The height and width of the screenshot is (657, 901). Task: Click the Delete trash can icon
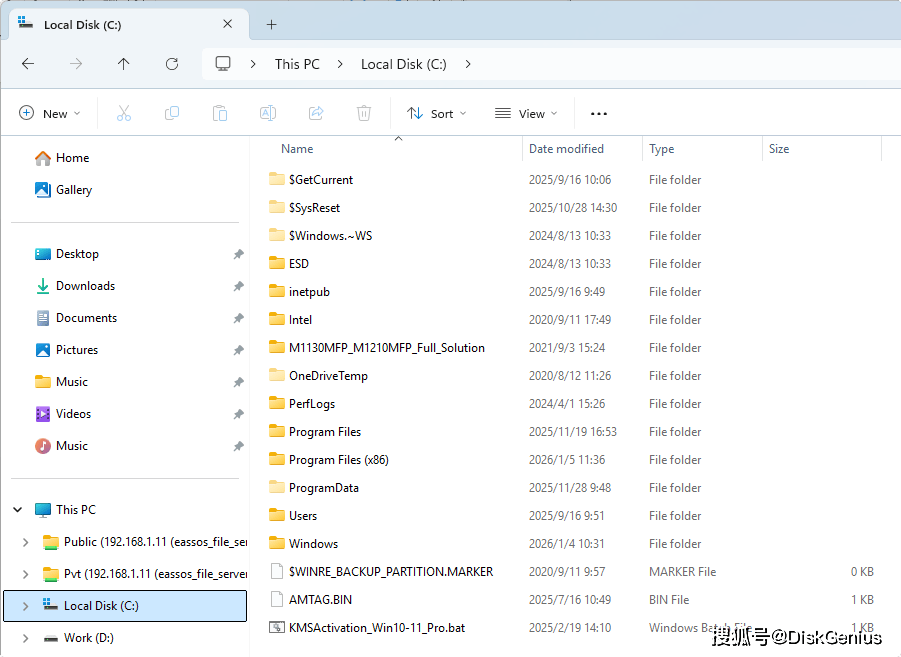click(x=364, y=114)
